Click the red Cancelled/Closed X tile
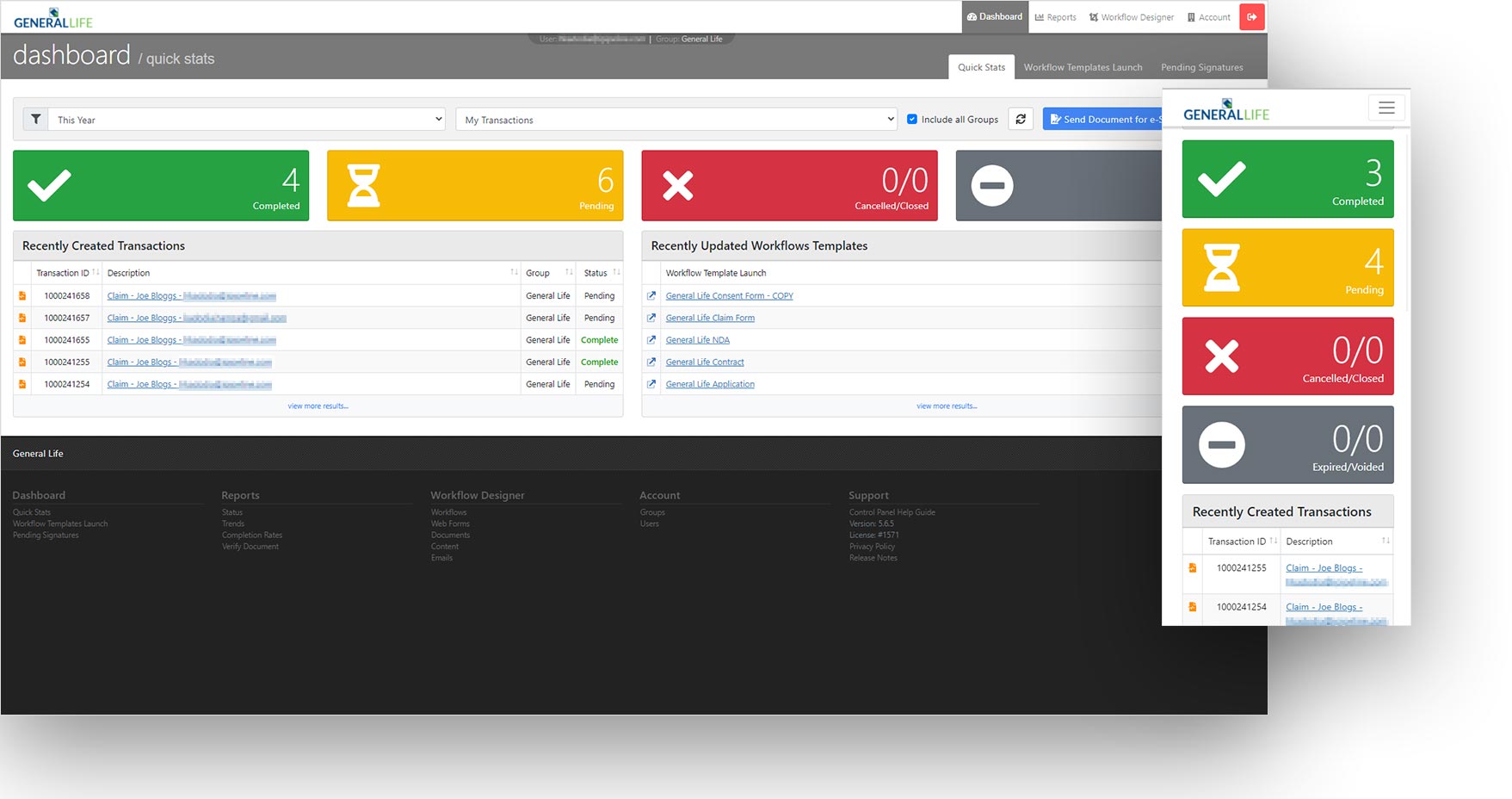1512x799 pixels. click(x=788, y=184)
